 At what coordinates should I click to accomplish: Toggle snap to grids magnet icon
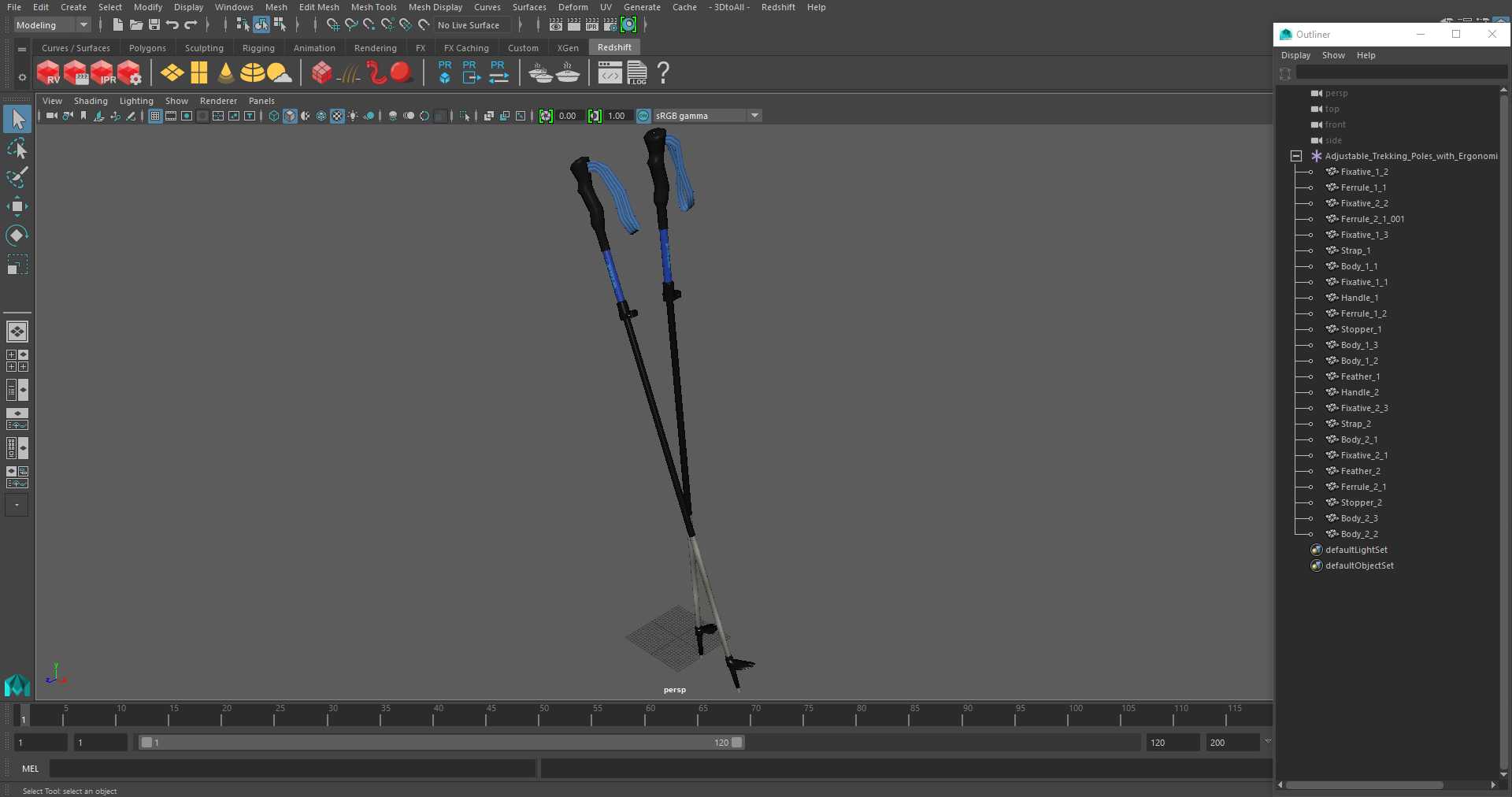332,25
